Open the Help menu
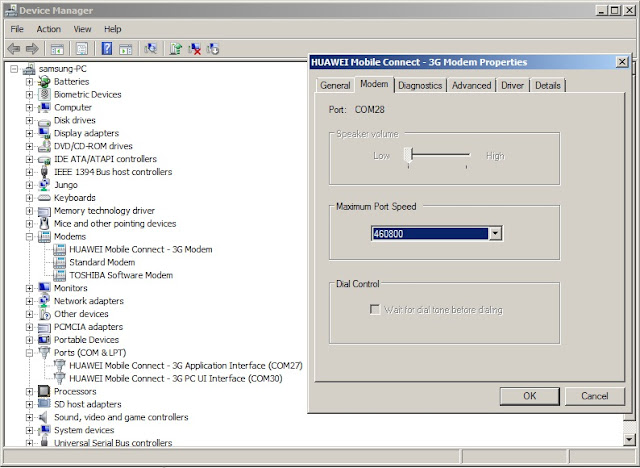Viewport: 640px width, 468px height. coord(112,29)
